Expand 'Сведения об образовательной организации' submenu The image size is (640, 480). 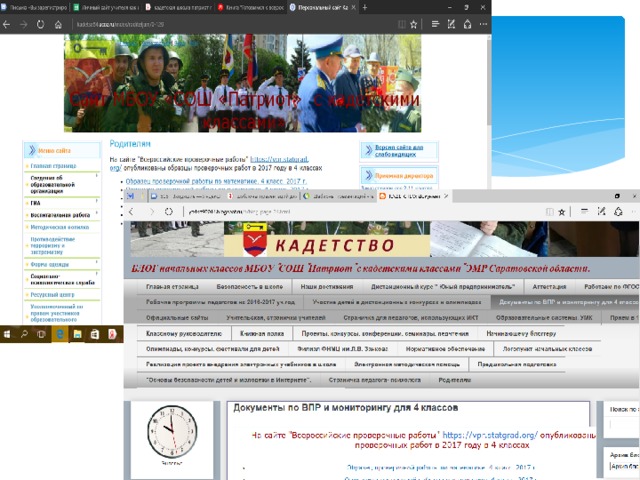[97, 176]
